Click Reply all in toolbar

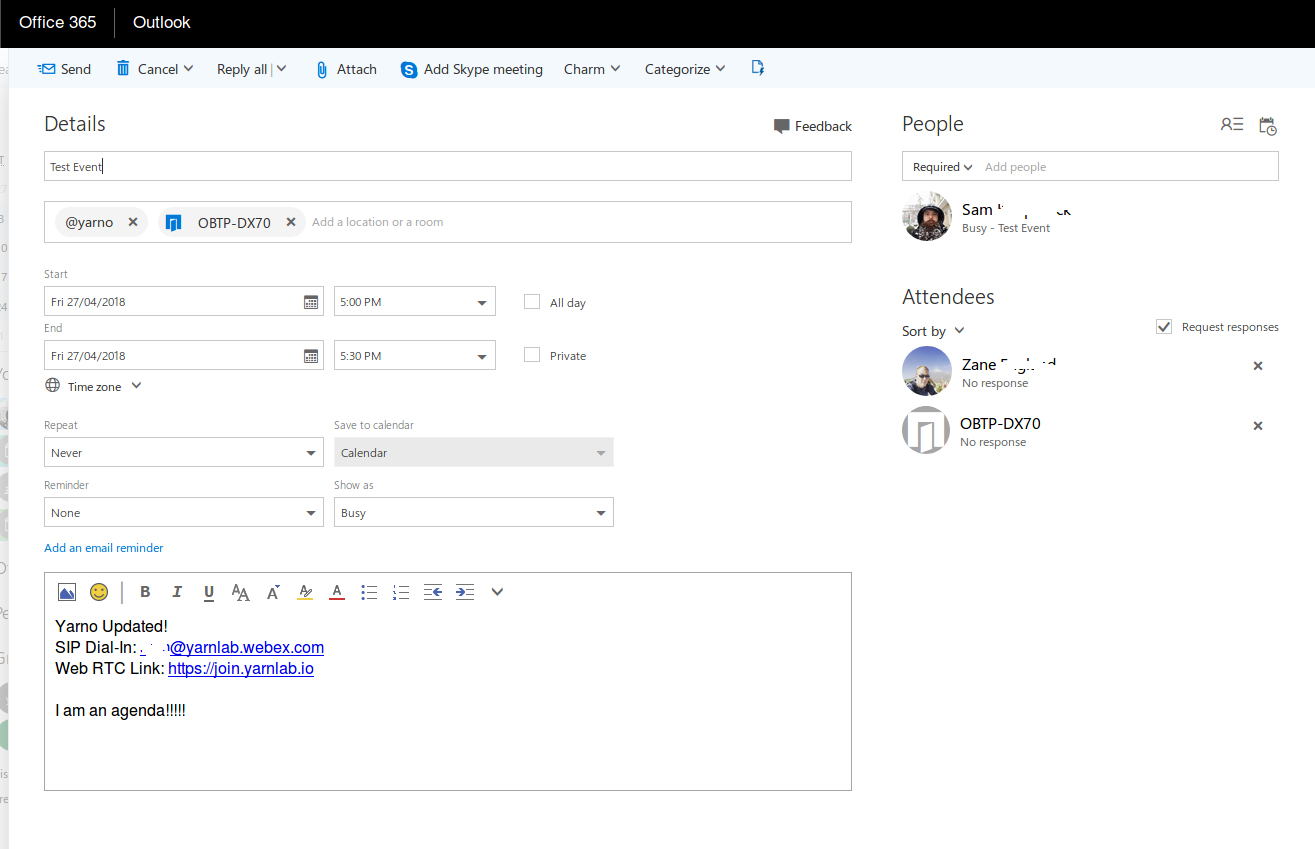click(242, 69)
